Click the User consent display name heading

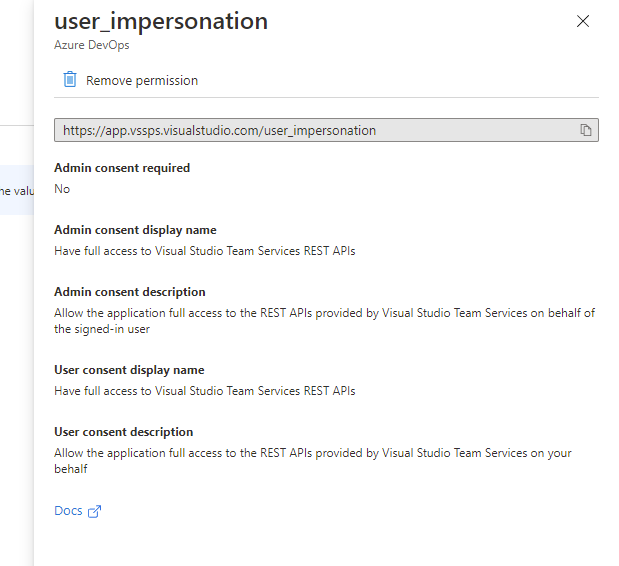coord(129,370)
